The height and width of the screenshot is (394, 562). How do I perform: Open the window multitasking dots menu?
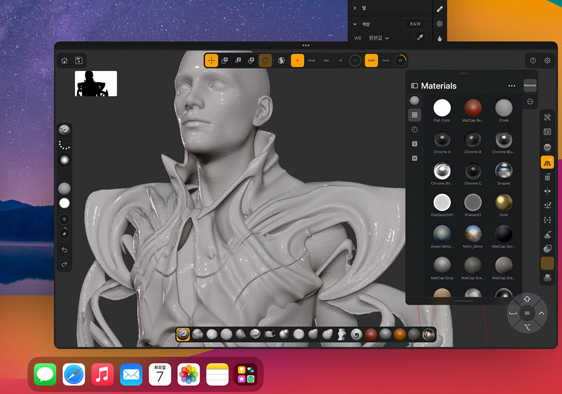point(306,46)
